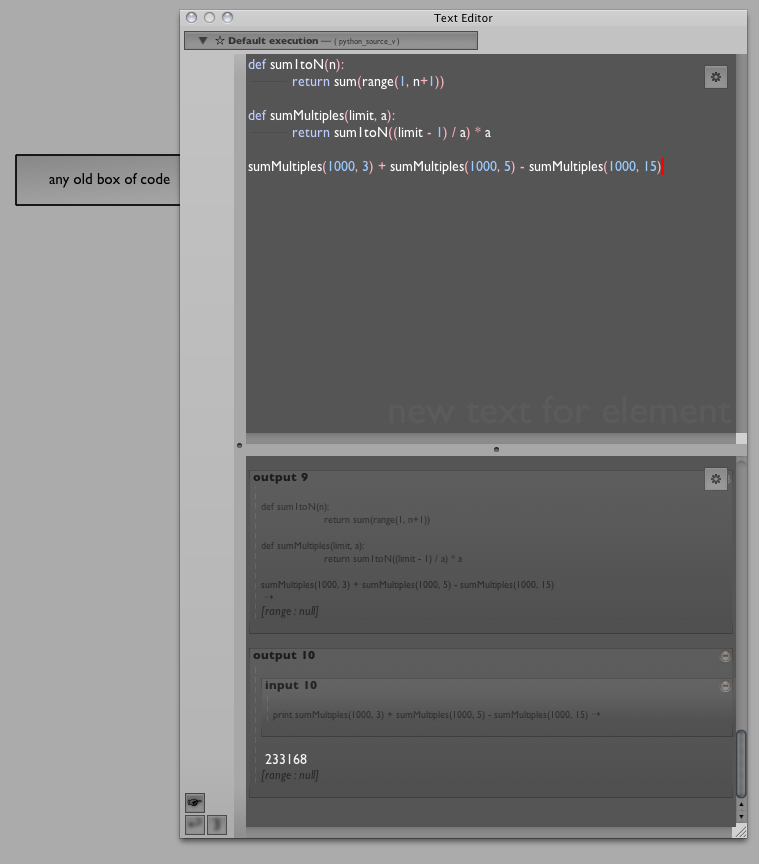
Task: Toggle the eye icon at the bottom left
Action: (195, 802)
